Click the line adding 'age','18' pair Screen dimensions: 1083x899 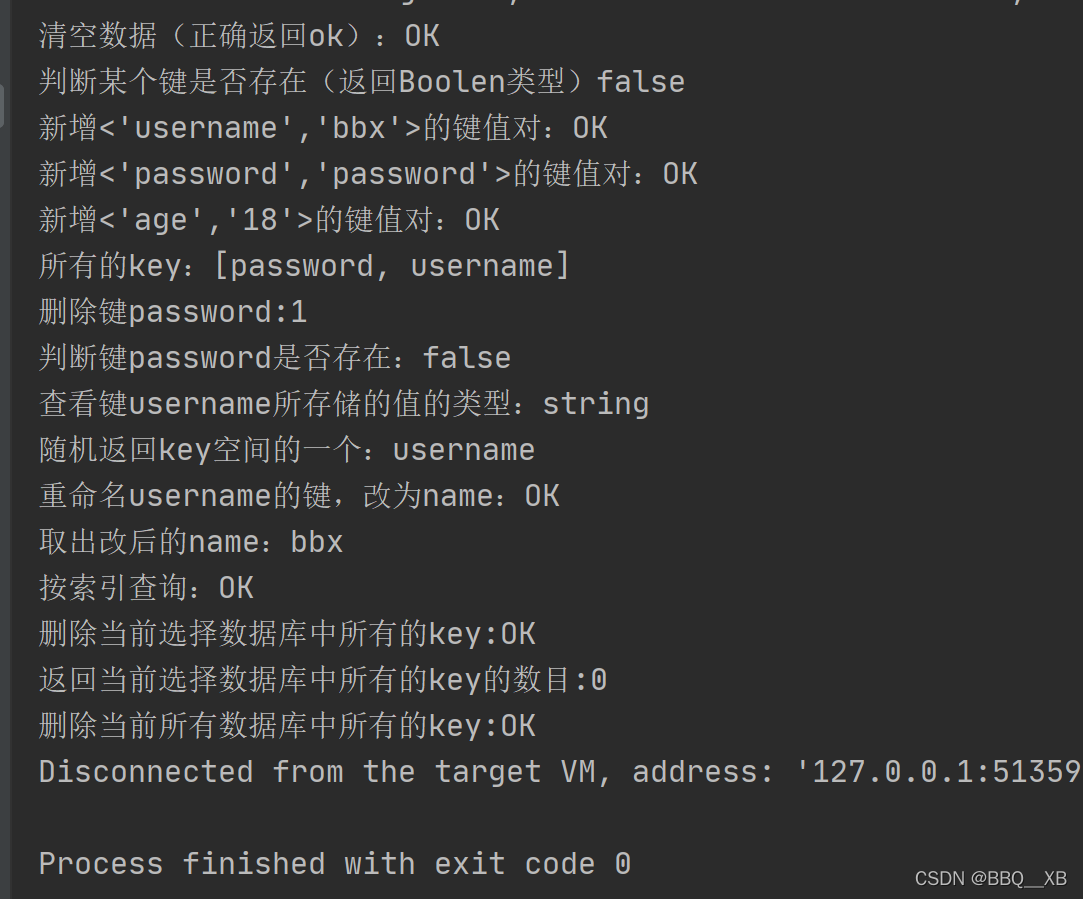pyautogui.click(x=268, y=220)
